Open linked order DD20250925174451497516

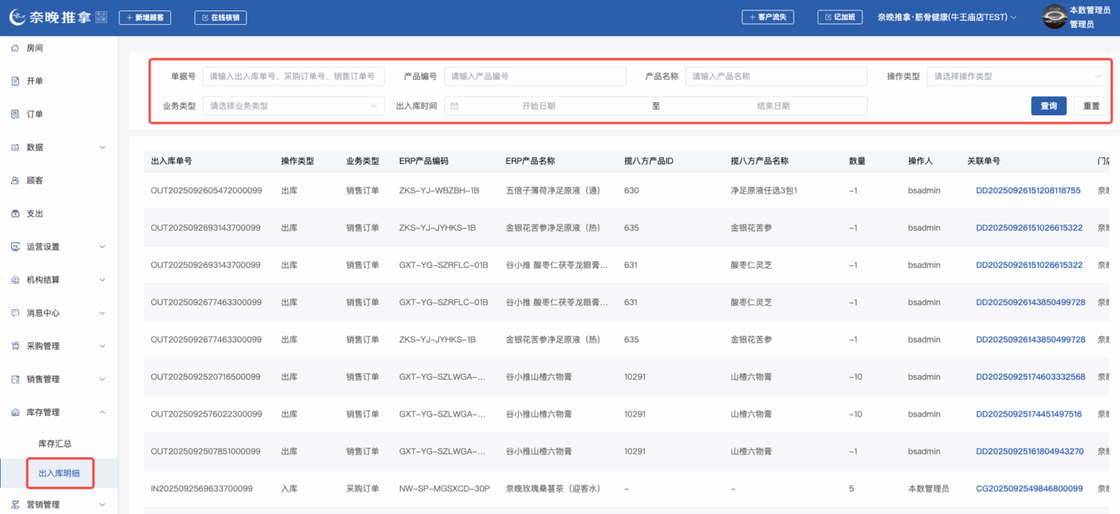pyautogui.click(x=1029, y=414)
